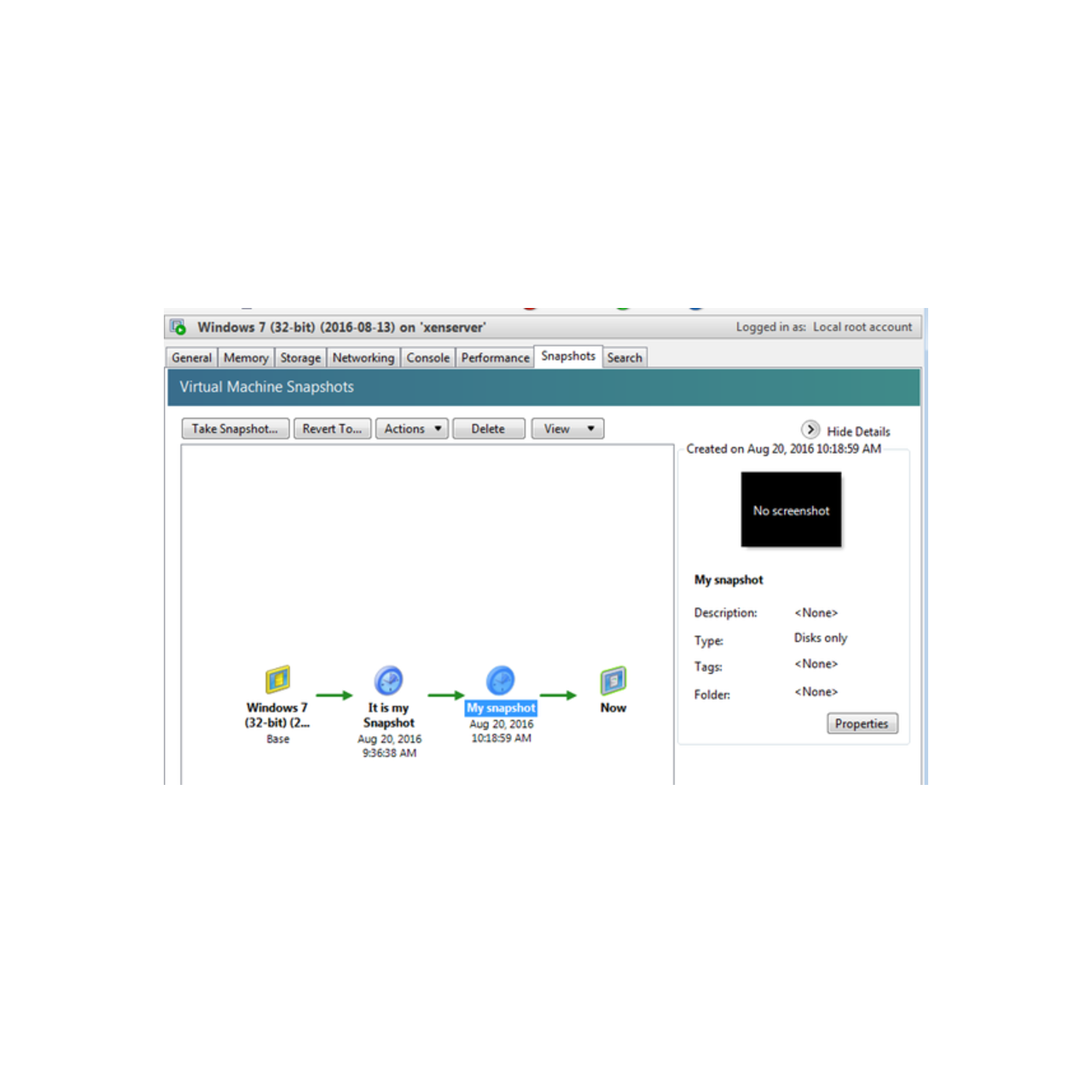Select the 'Now' current state icon
This screenshot has height=1092, width=1092.
[x=613, y=681]
